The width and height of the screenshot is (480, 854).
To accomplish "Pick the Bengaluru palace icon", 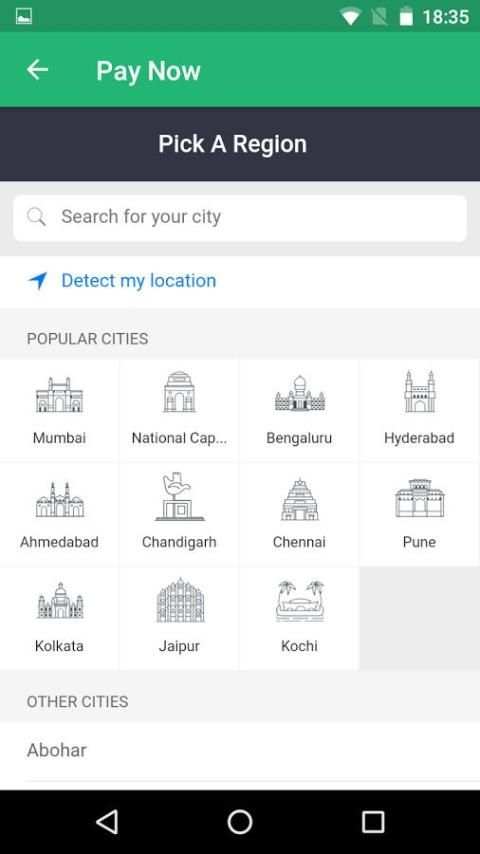I will tap(299, 393).
